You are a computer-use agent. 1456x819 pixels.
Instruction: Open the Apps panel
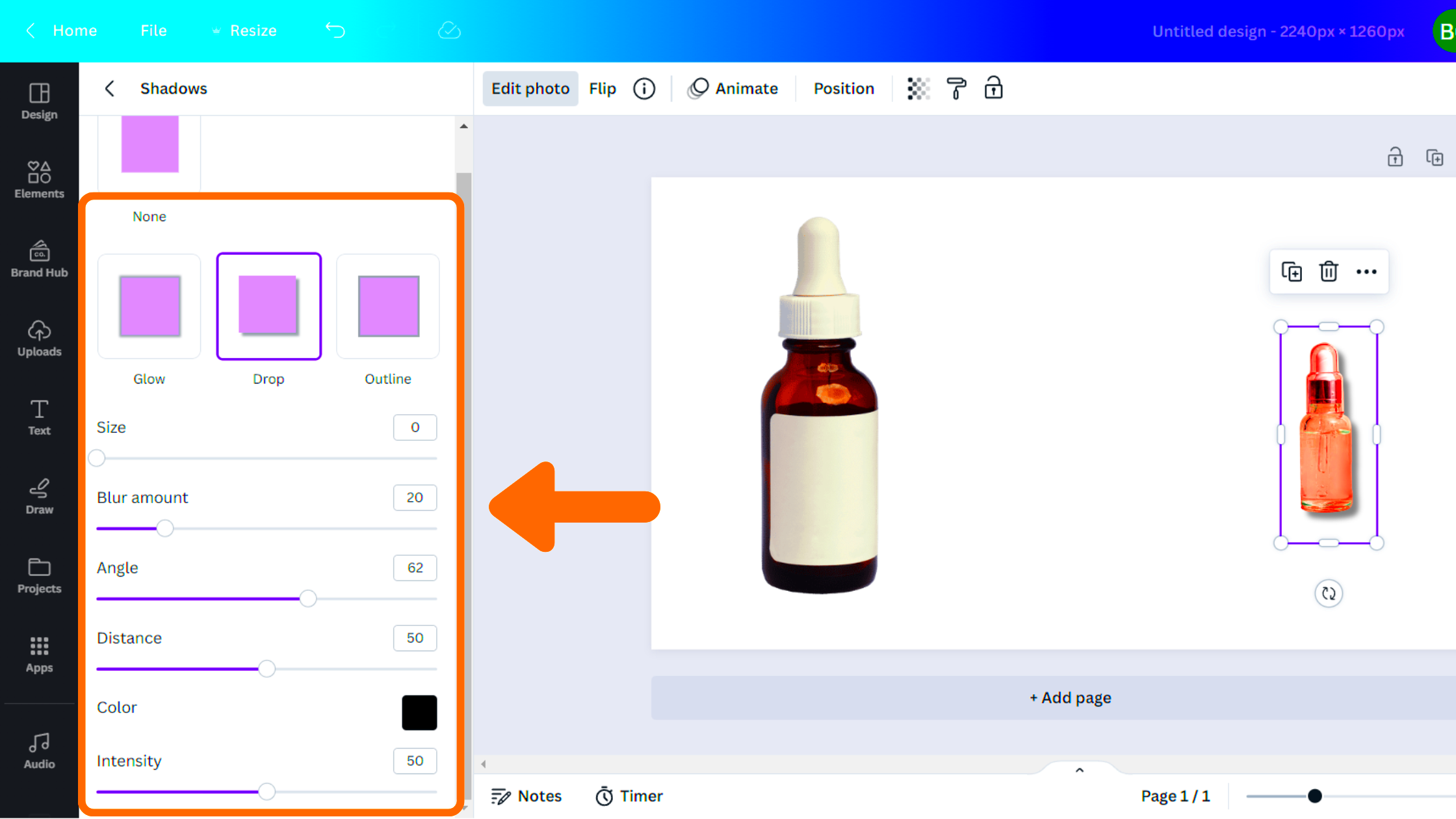tap(39, 654)
